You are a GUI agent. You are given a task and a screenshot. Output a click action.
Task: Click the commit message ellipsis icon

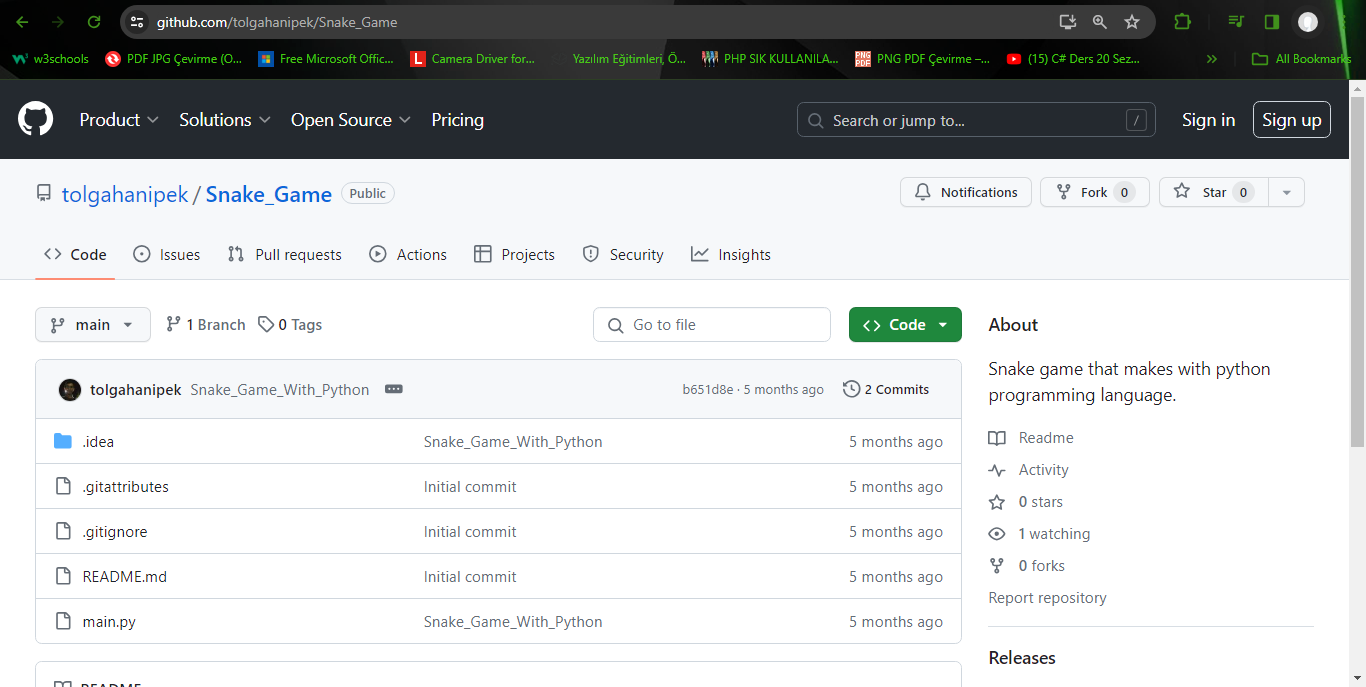click(x=394, y=389)
